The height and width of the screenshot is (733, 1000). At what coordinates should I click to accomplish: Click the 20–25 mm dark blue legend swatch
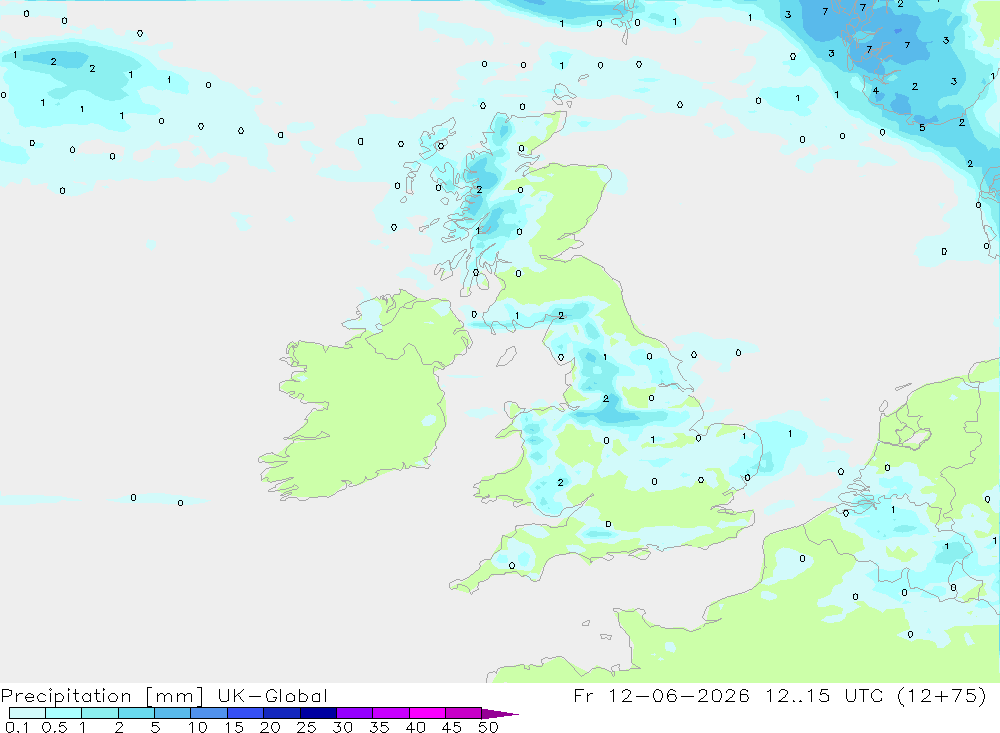point(281,713)
